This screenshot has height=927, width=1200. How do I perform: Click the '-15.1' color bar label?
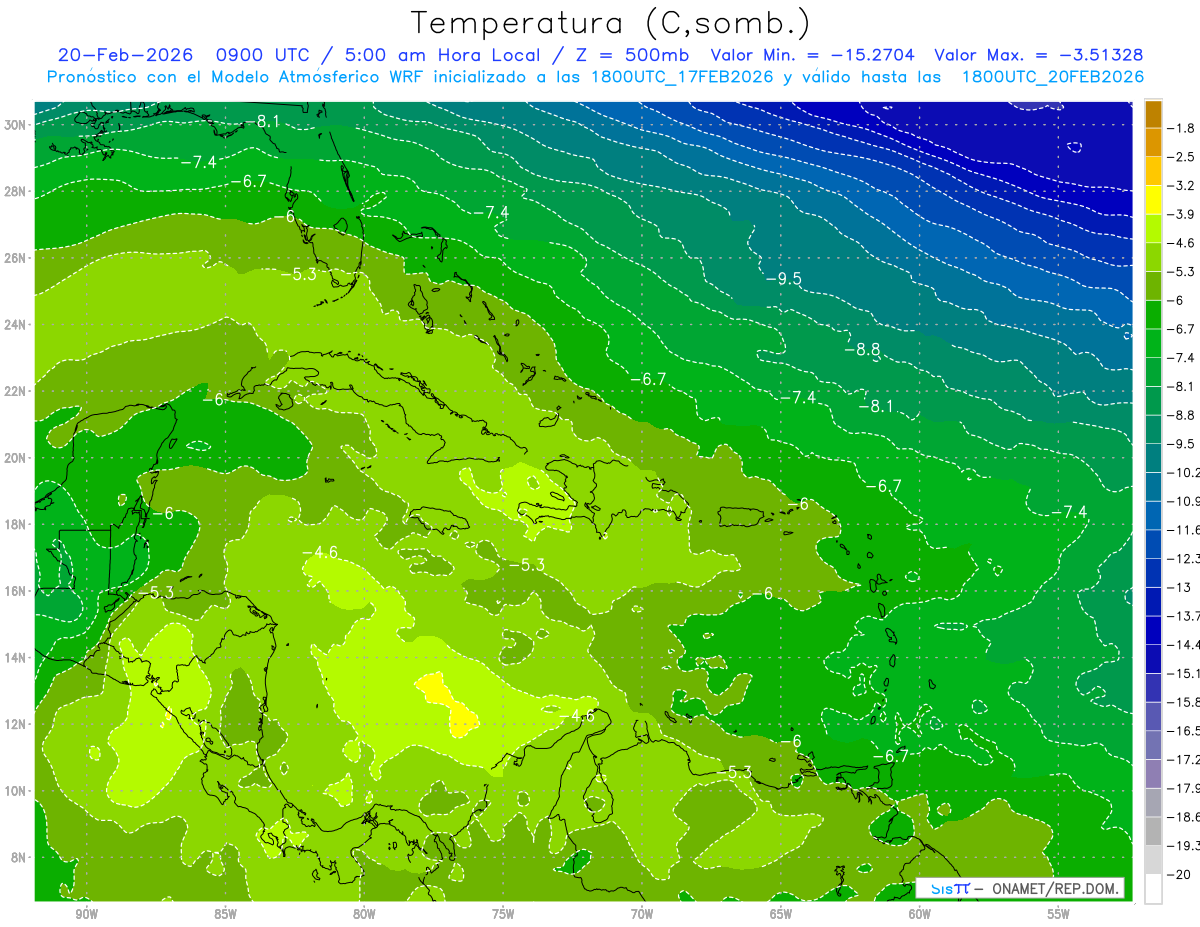pos(1183,673)
